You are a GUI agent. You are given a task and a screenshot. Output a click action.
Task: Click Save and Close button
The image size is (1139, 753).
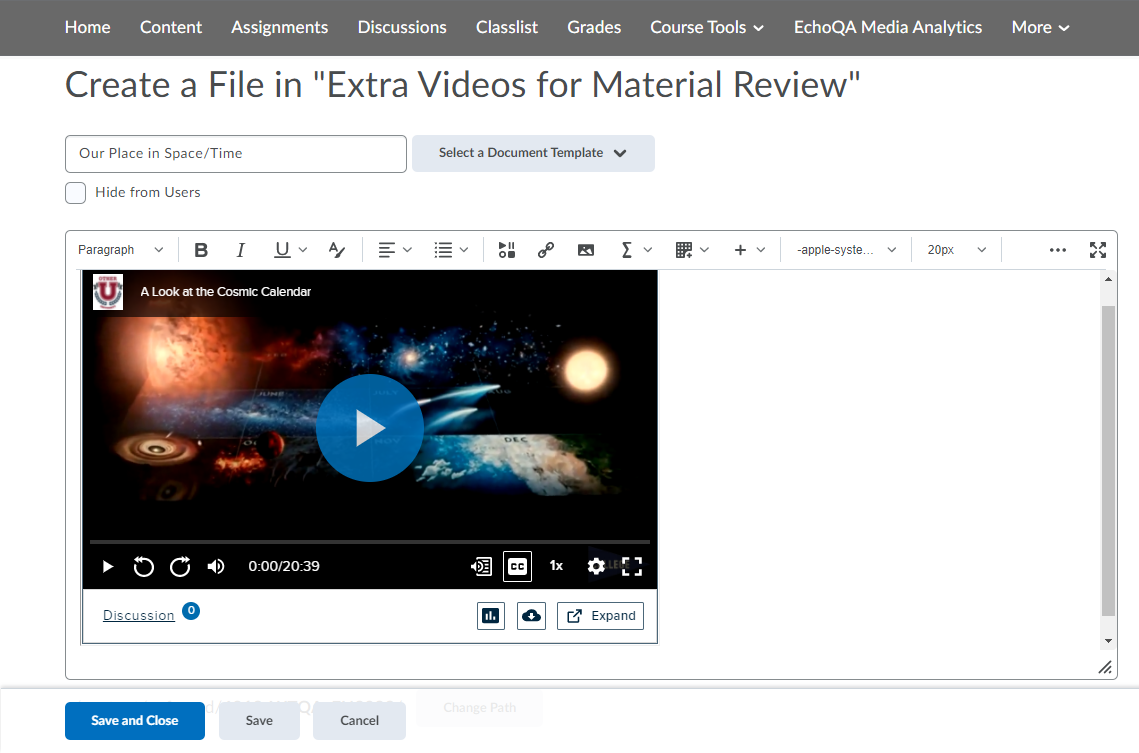(135, 720)
